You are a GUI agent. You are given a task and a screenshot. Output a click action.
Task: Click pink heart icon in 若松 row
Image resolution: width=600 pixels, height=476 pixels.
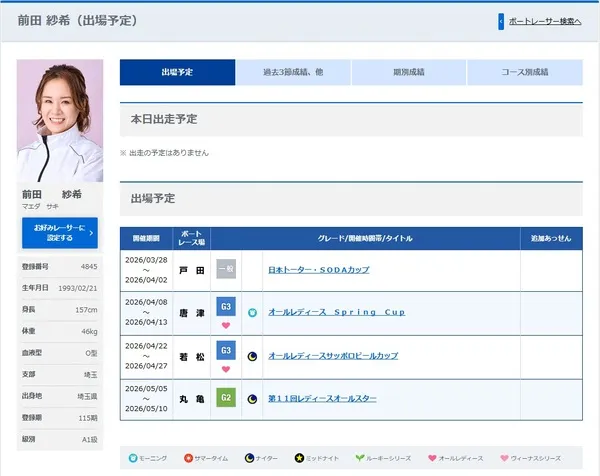coord(226,369)
